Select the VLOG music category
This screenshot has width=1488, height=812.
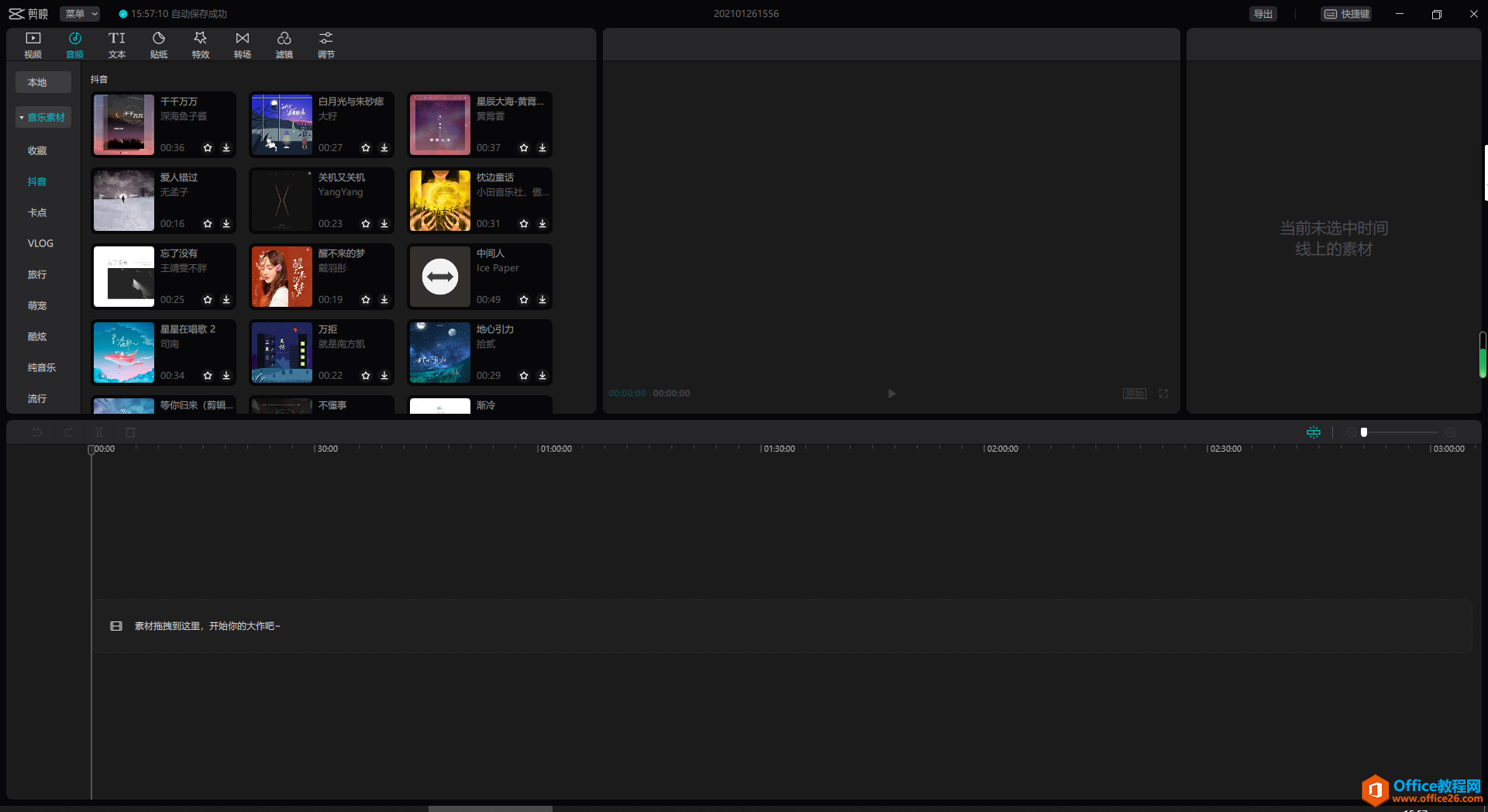click(x=40, y=243)
